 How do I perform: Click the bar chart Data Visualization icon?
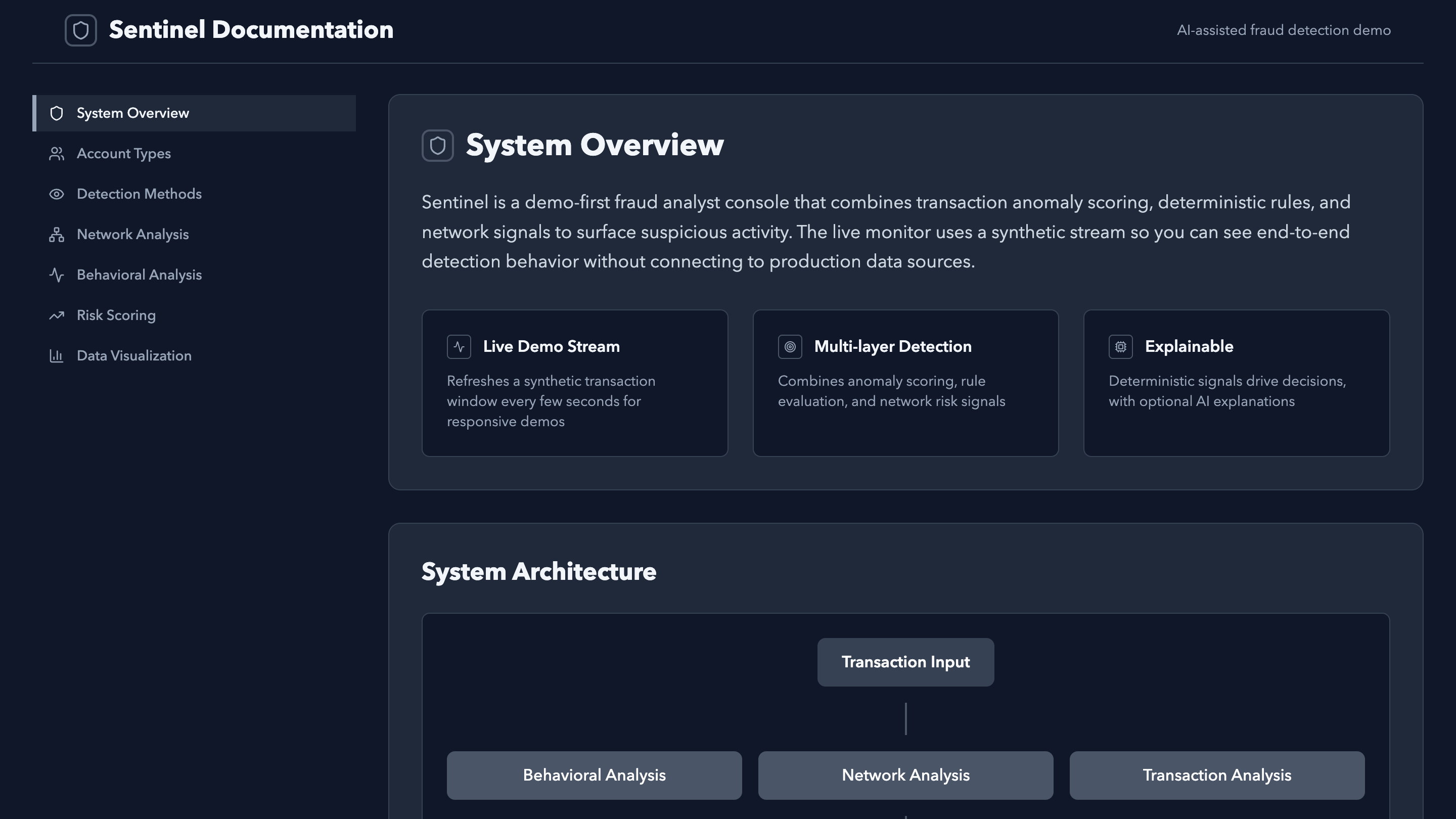click(x=57, y=356)
